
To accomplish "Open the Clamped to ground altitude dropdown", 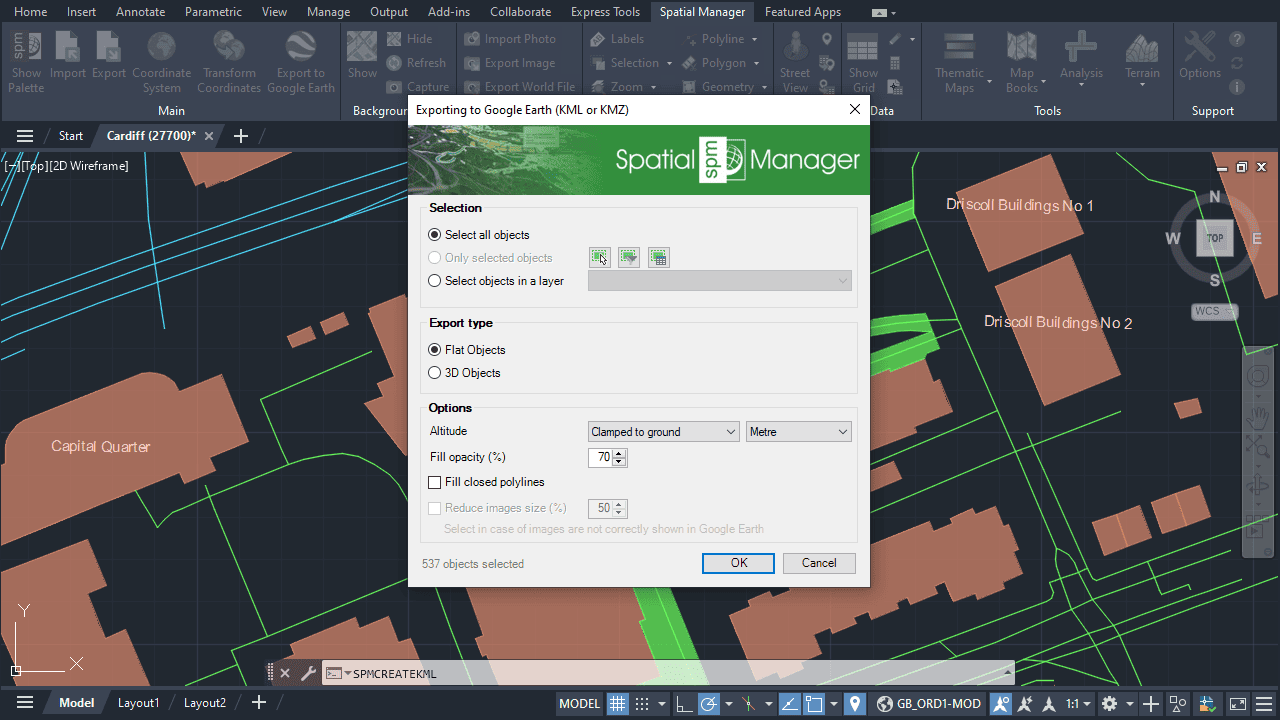I will point(663,432).
